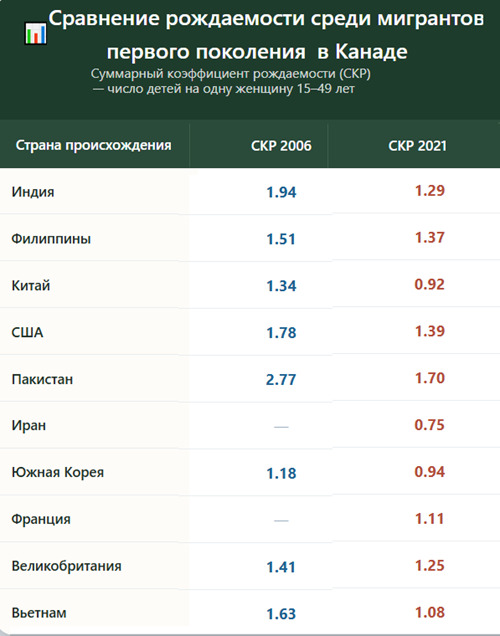Select the Пакистан row label
This screenshot has width=500, height=636.
(42, 379)
